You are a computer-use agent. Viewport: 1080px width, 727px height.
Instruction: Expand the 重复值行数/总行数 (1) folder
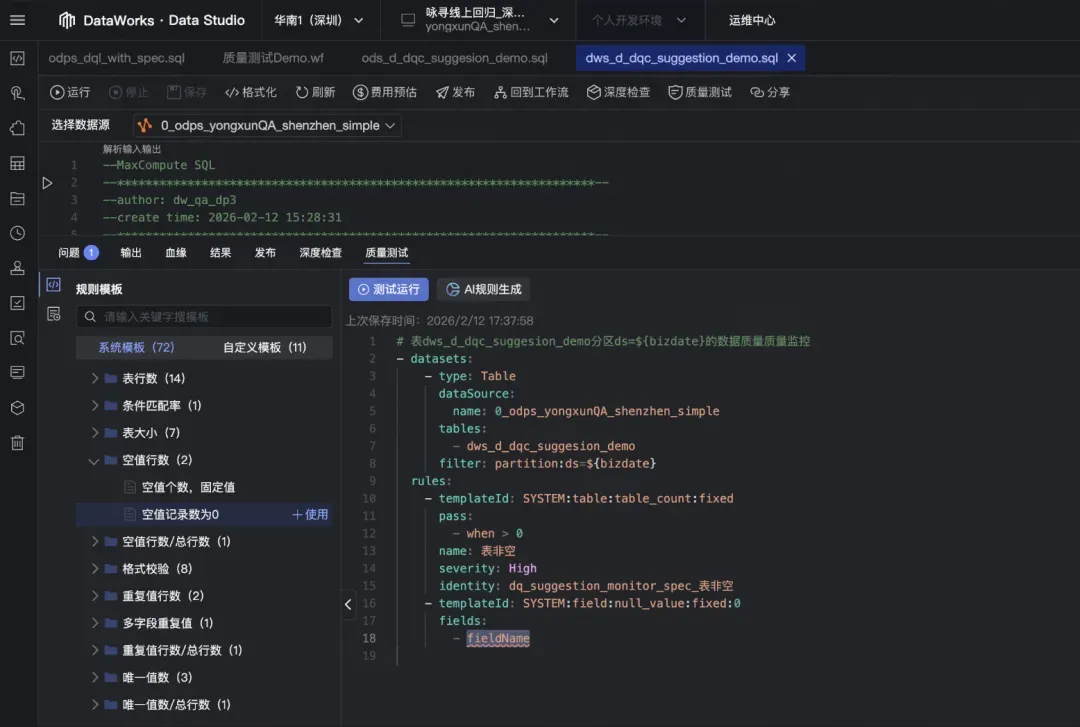(x=95, y=650)
